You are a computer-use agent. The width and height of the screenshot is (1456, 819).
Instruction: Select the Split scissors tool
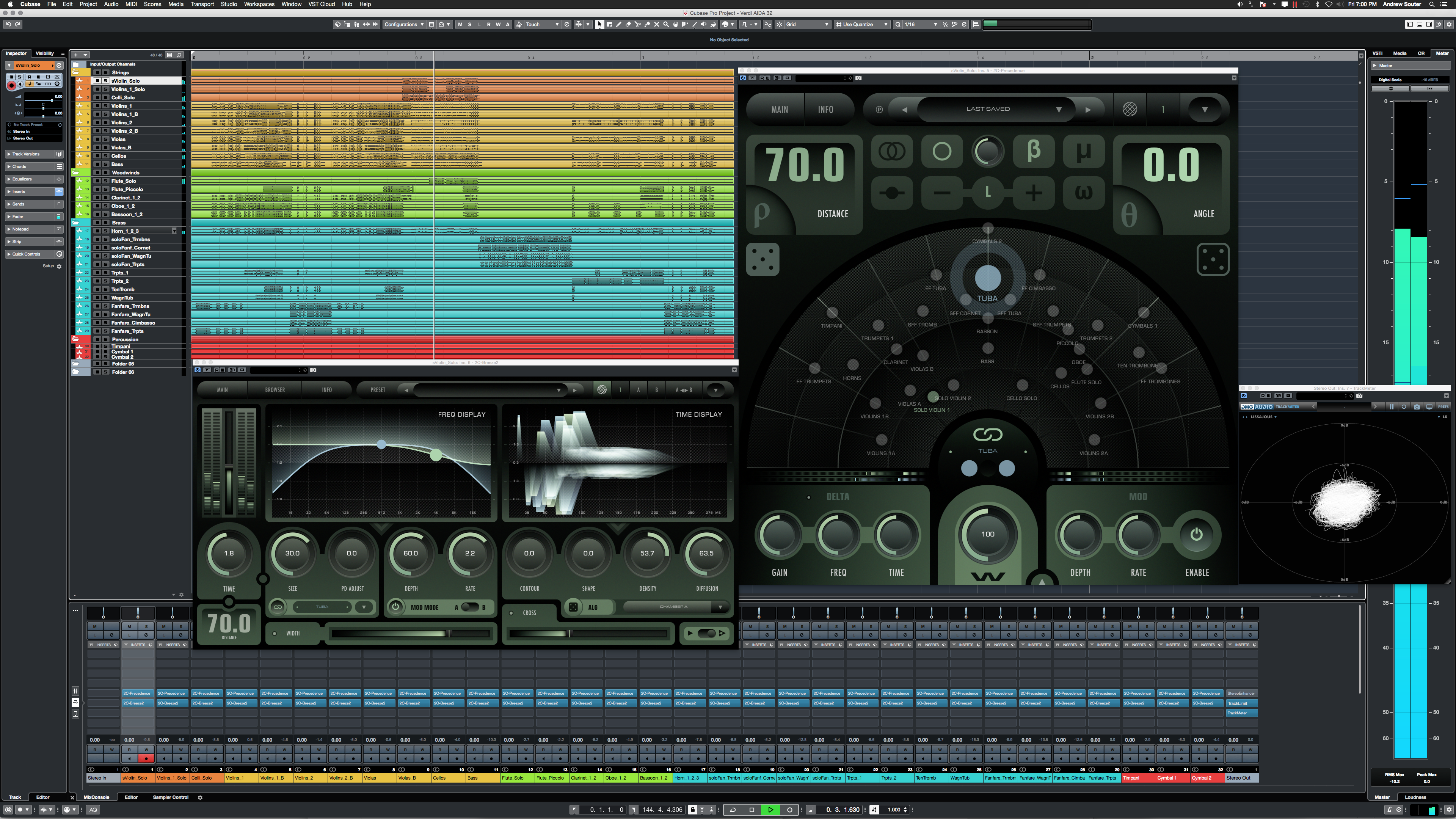(x=637, y=24)
